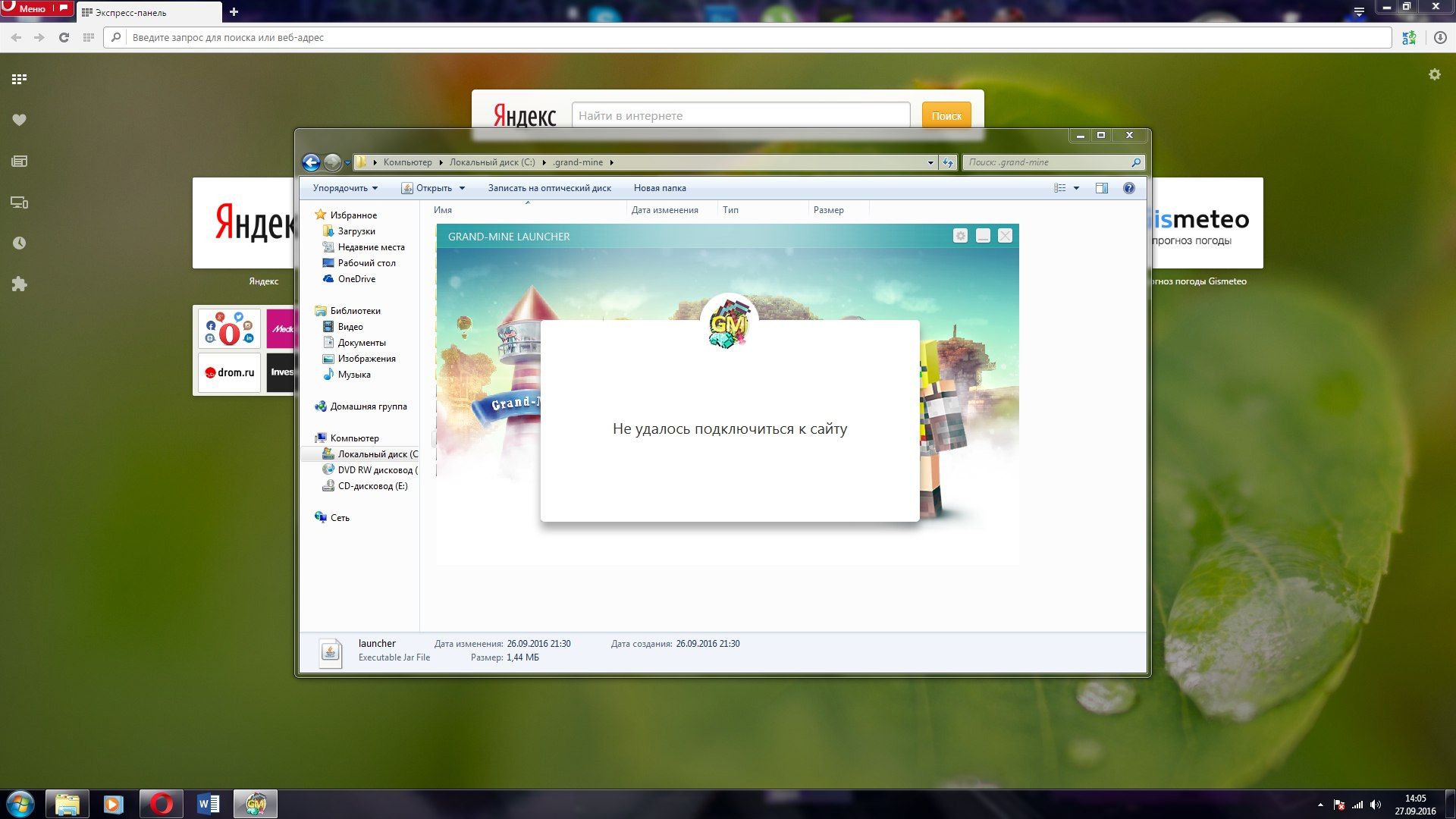Click the Открыть toolbar button
1456x819 pixels.
coord(427,188)
